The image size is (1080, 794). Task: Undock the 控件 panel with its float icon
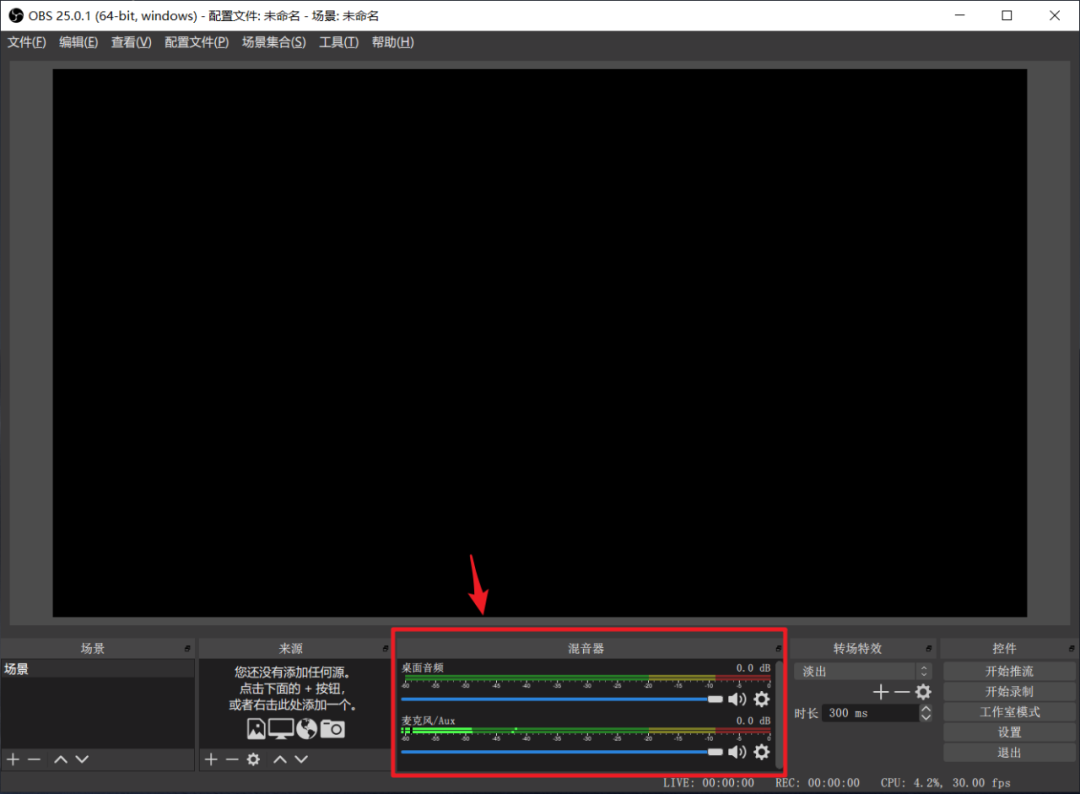click(1071, 648)
